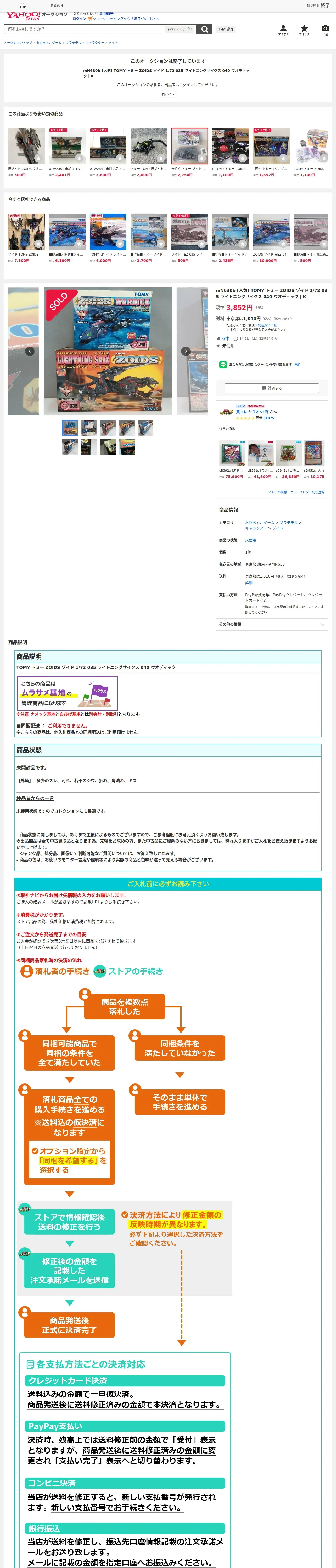Click the LINE coupon icon

point(223,365)
